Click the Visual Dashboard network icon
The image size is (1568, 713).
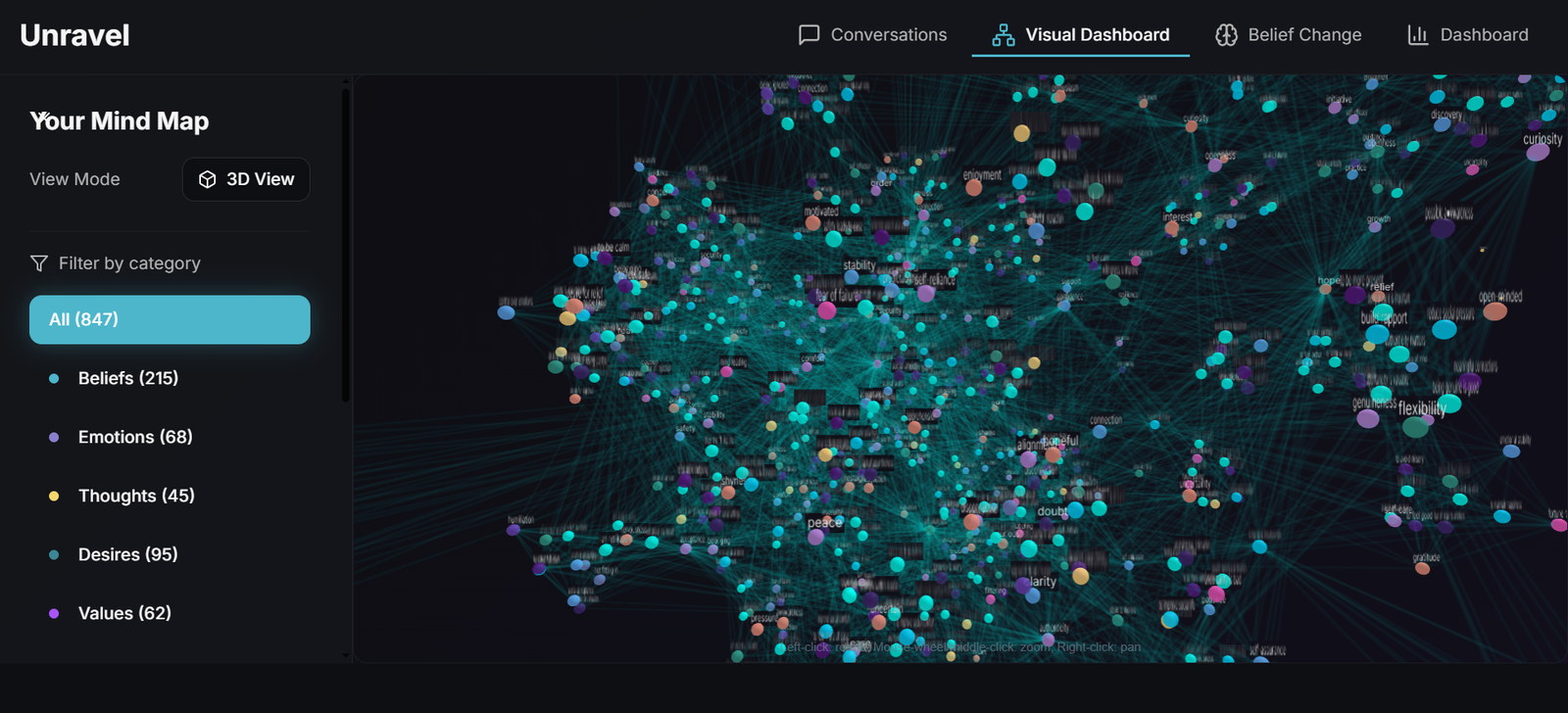pyautogui.click(x=1003, y=35)
